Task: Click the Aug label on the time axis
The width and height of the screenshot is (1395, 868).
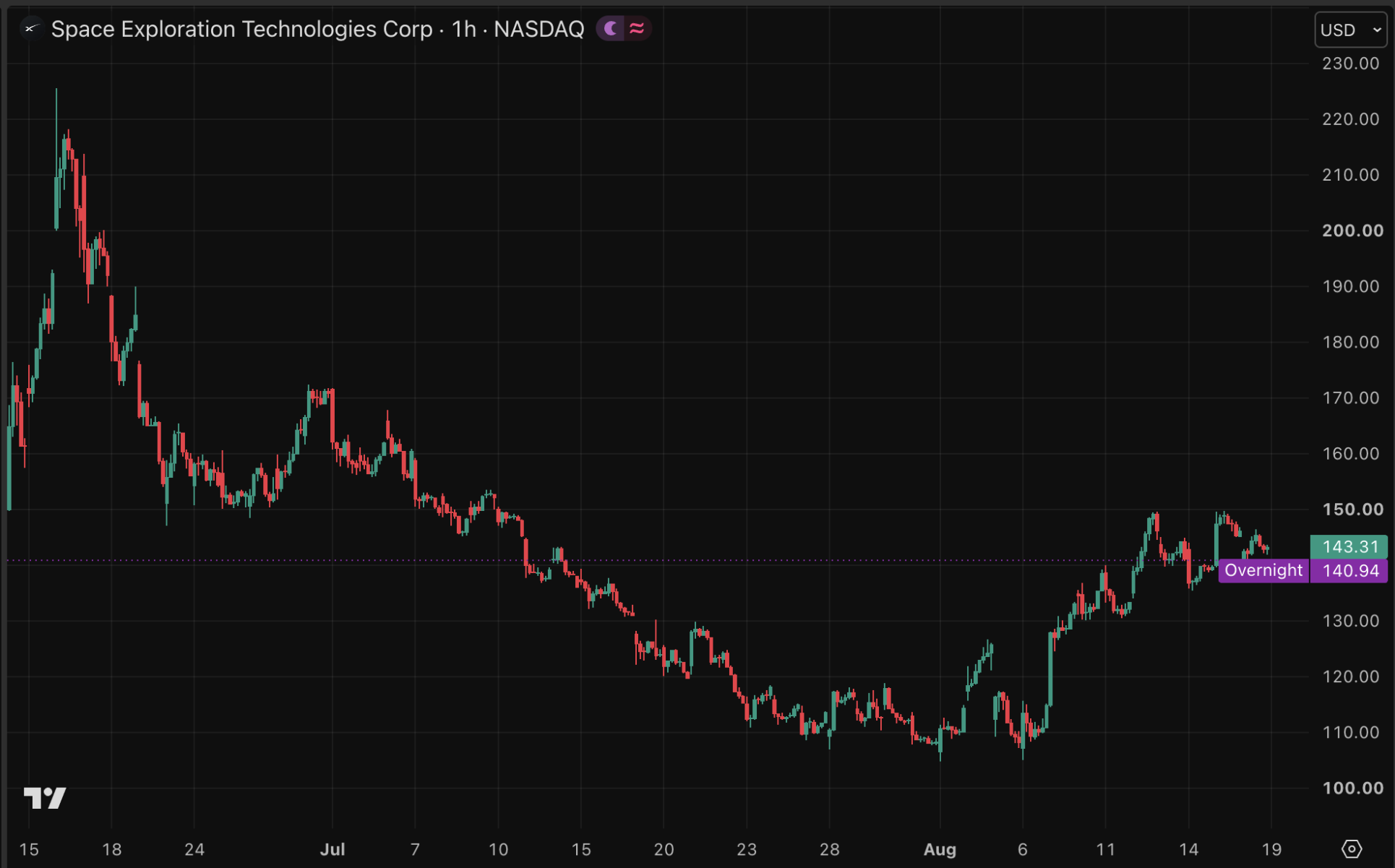Action: [x=940, y=849]
